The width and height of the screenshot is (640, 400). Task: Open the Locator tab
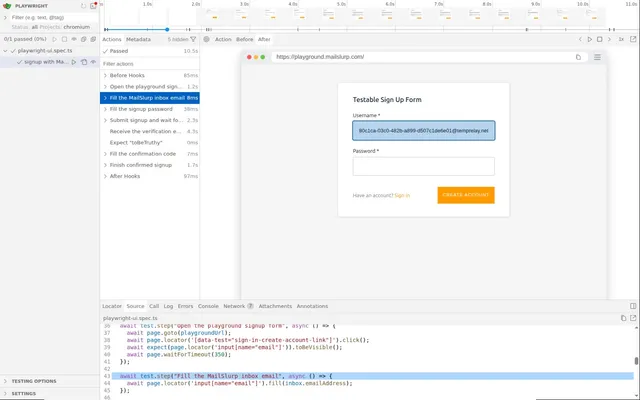(112, 306)
